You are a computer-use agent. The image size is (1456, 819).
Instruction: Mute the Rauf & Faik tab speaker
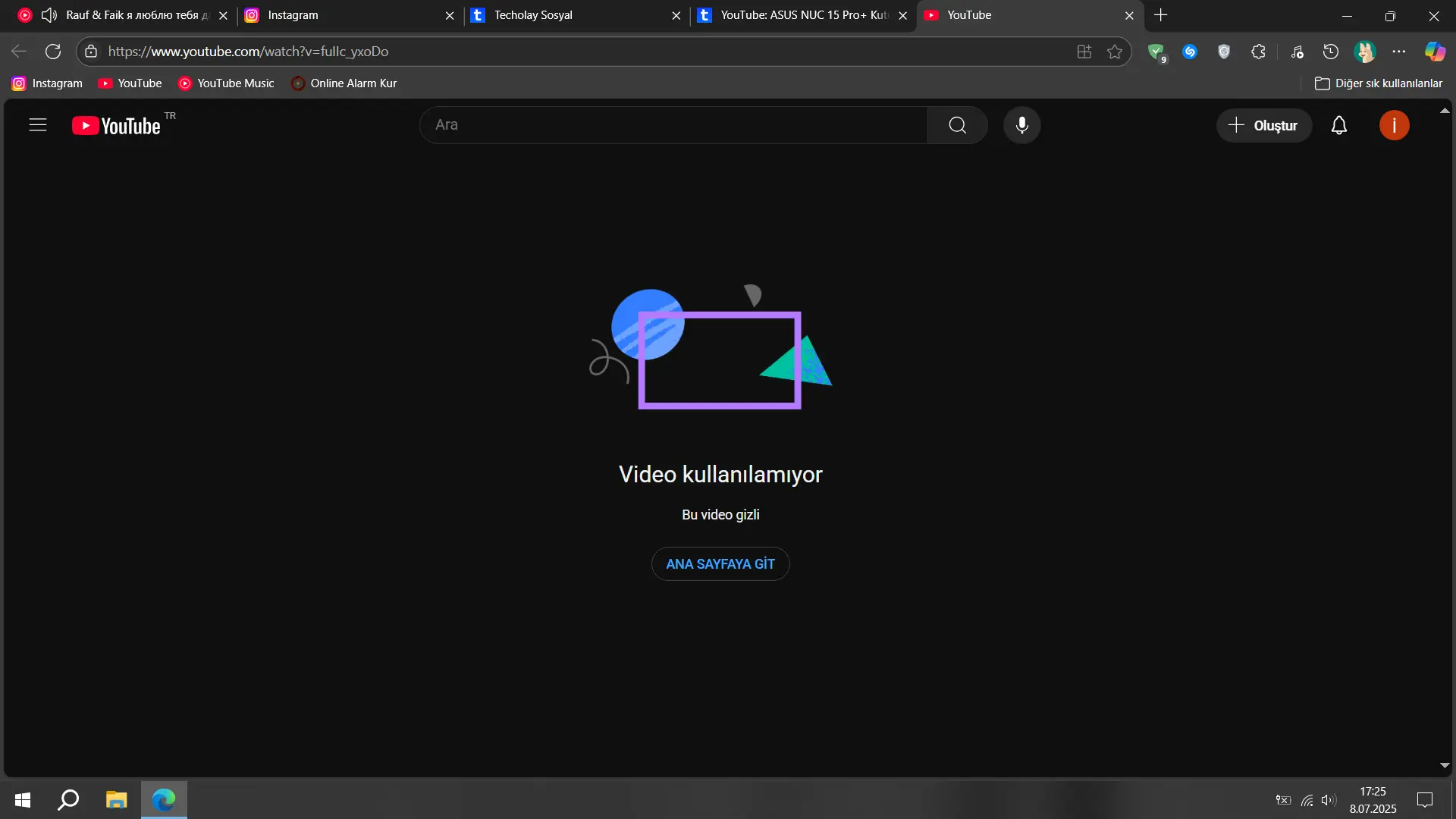[x=49, y=15]
